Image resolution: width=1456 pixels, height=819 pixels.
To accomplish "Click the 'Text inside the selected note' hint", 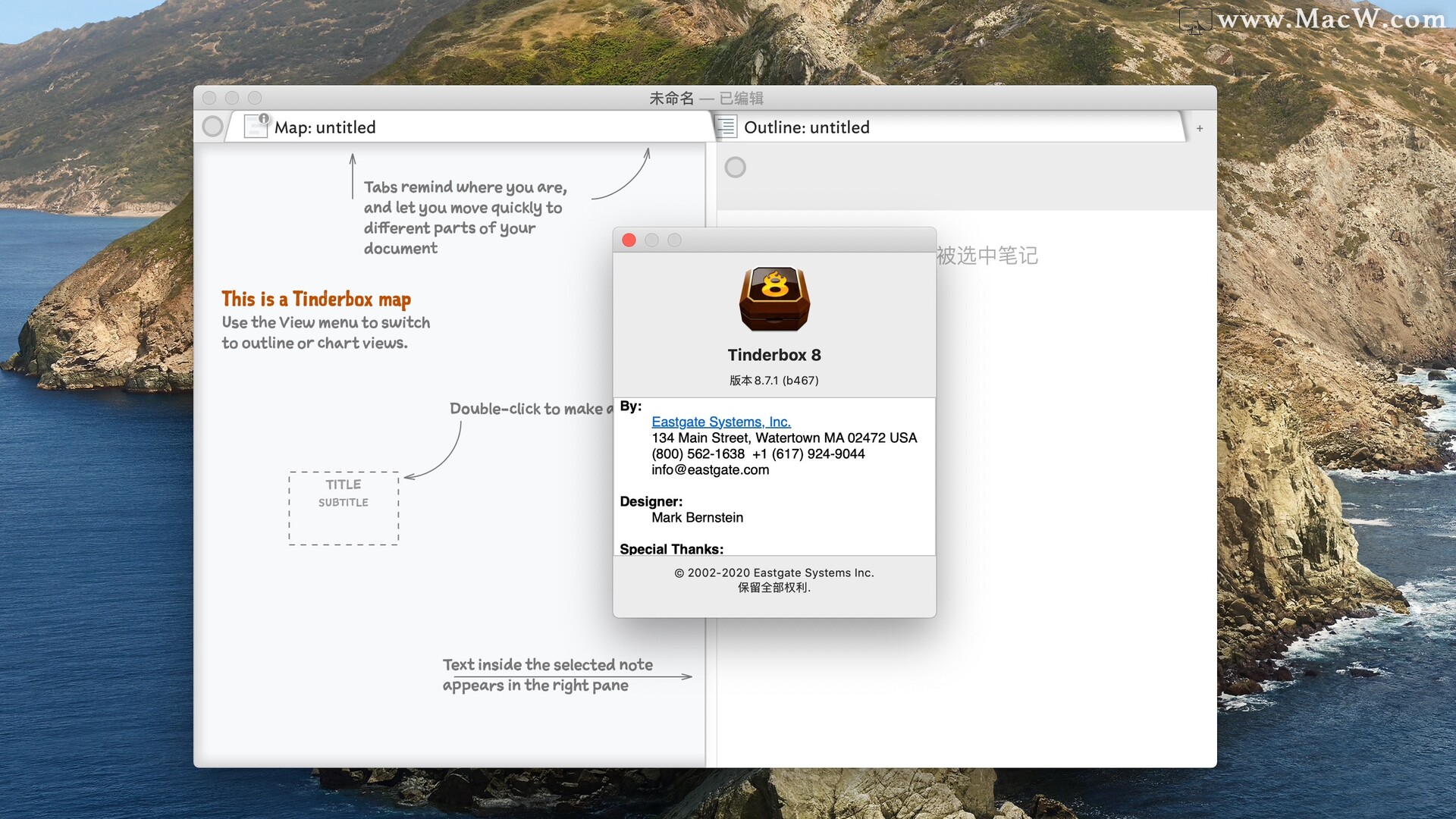I will point(548,675).
